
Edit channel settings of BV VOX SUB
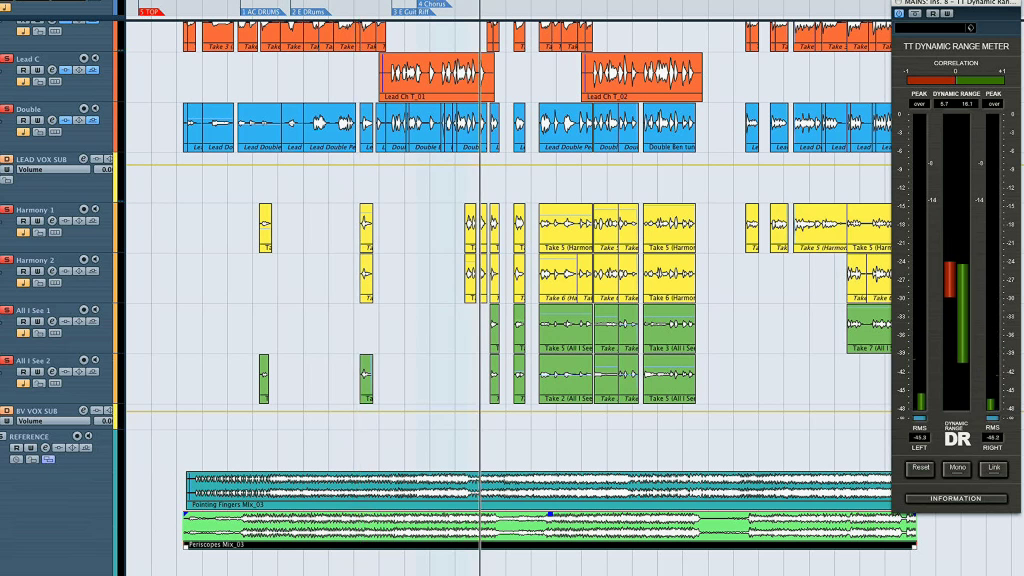tap(84, 410)
